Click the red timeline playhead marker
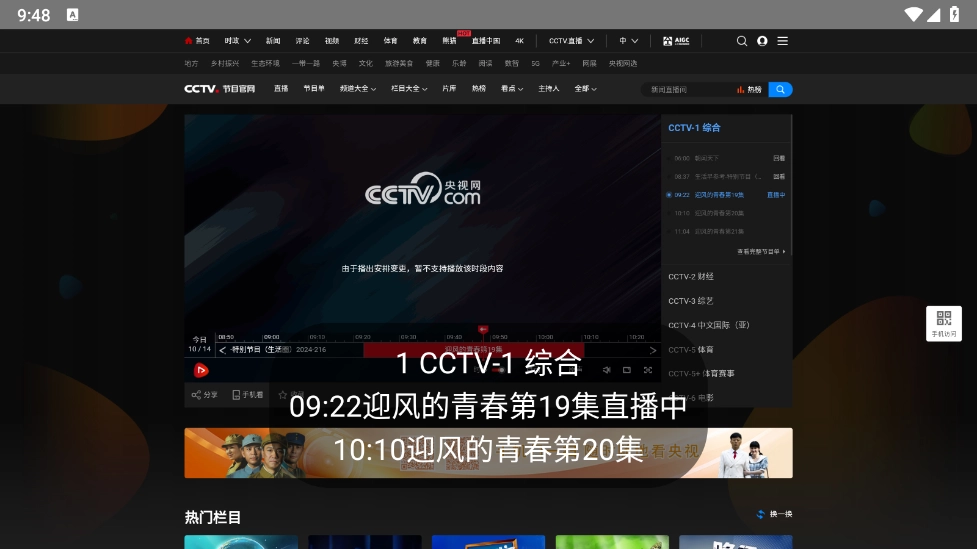Viewport: 977px width, 549px height. tap(483, 329)
